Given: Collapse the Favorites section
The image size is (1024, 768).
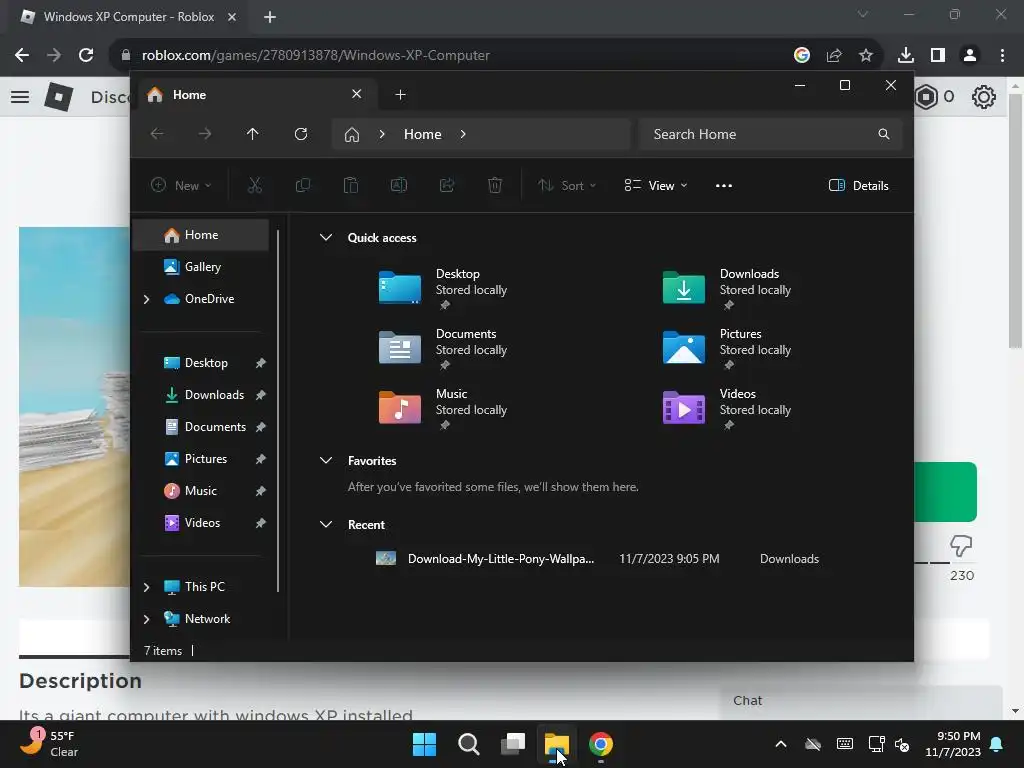Looking at the screenshot, I should (326, 460).
